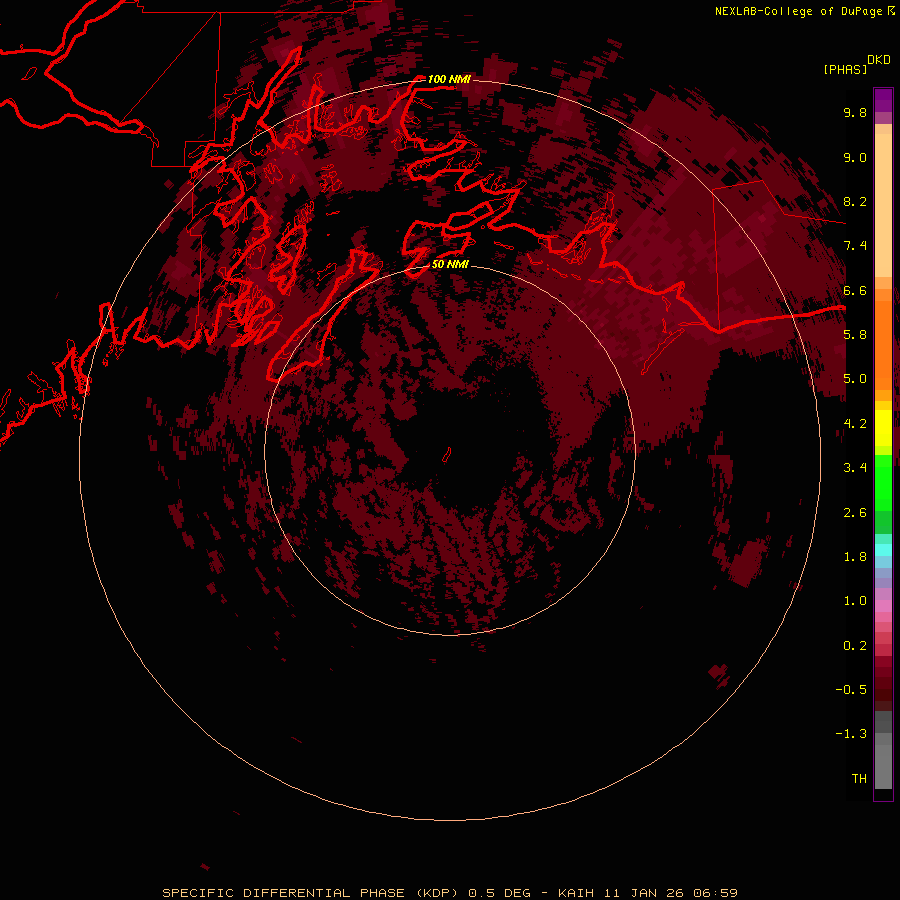Click the 7.4 value on the color scale
Image resolution: width=900 pixels, height=900 pixels.
pyautogui.click(x=855, y=246)
